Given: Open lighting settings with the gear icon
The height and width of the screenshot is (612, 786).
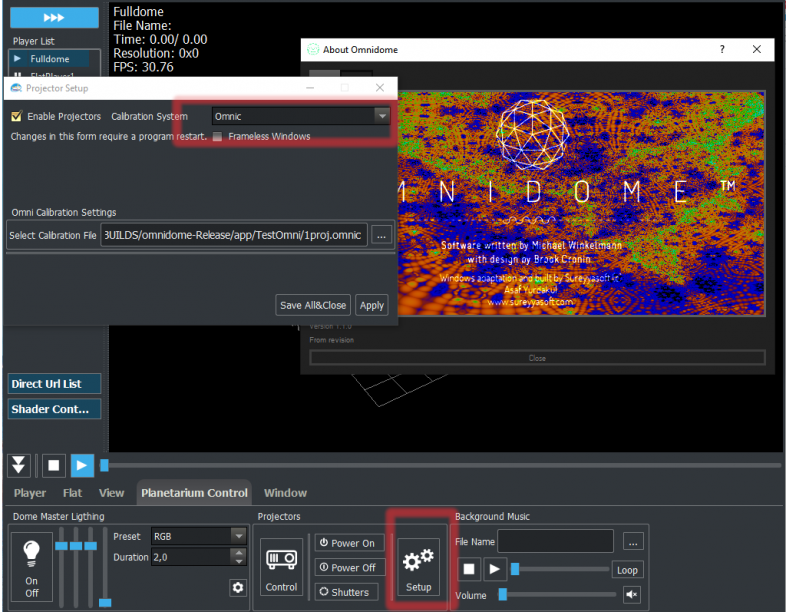Looking at the screenshot, I should [x=238, y=587].
